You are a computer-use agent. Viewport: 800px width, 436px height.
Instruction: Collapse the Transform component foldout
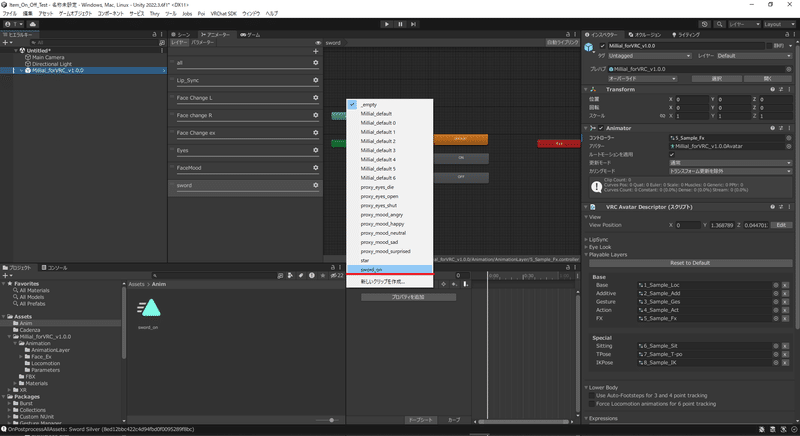pos(586,89)
